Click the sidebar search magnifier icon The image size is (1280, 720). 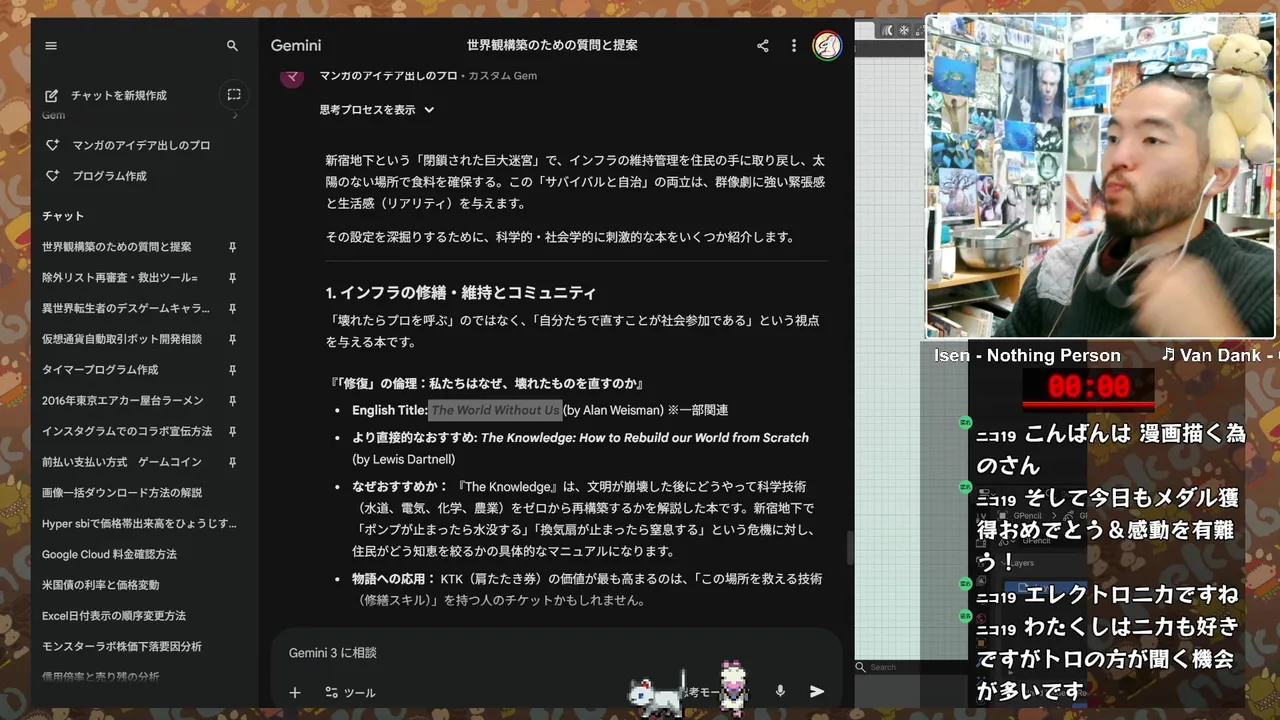(232, 46)
